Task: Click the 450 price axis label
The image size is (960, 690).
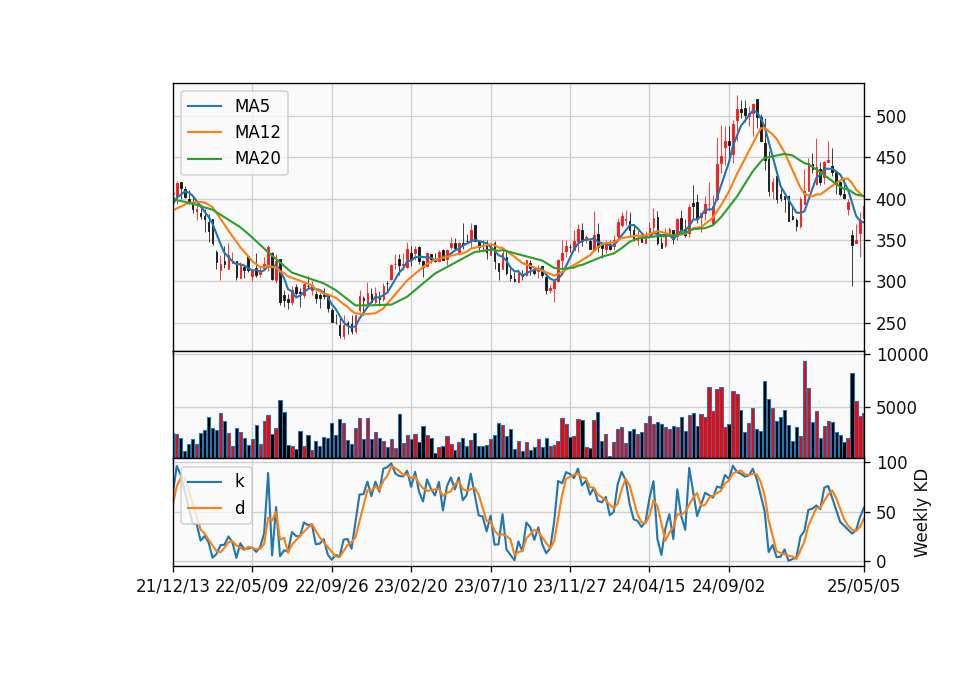Action: tap(891, 158)
